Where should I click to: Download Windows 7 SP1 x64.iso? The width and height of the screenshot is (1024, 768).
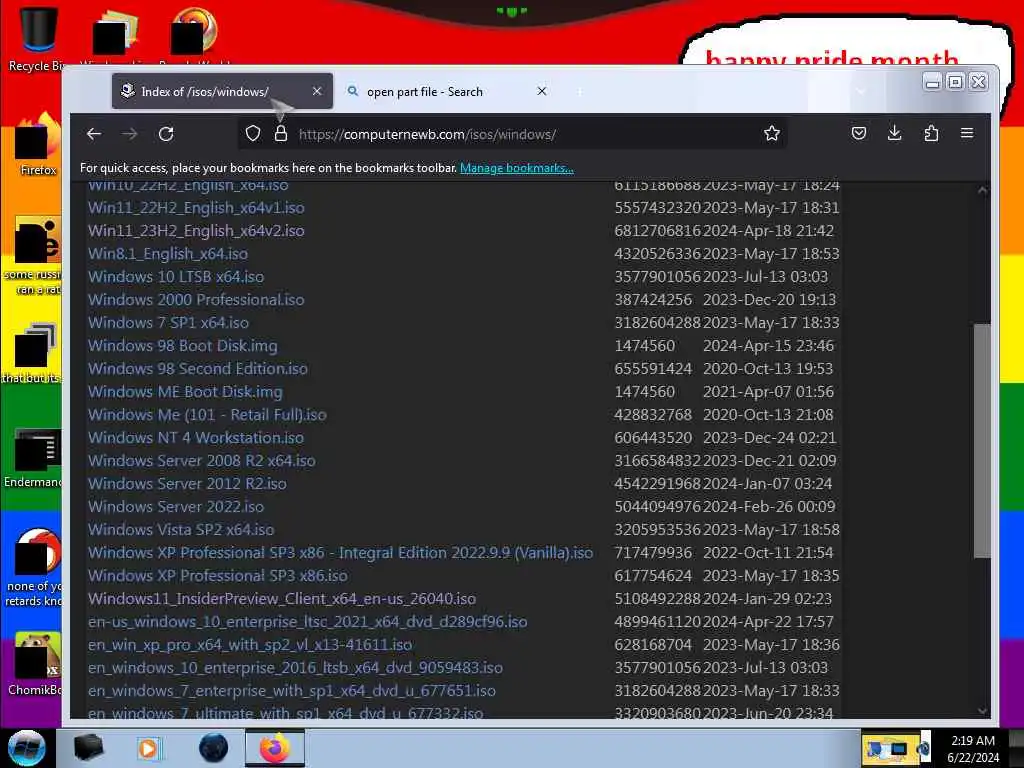168,323
